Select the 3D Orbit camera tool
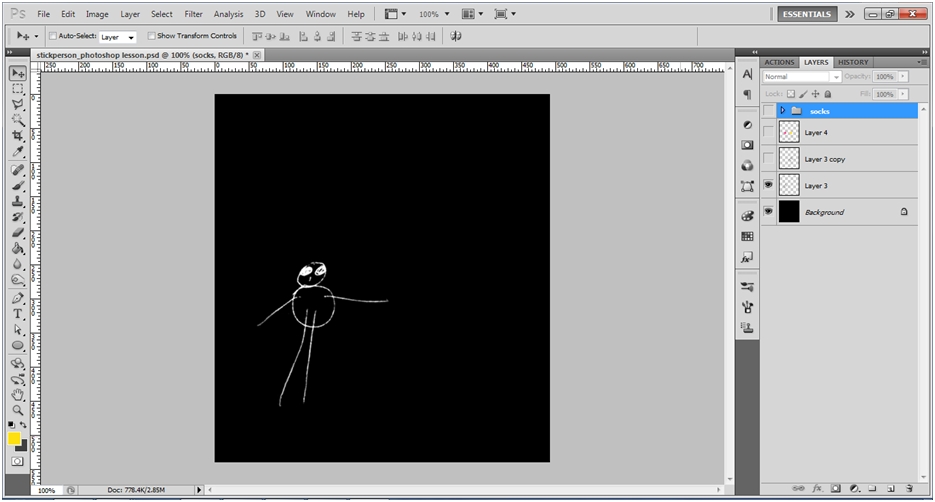The image size is (935, 502). pos(18,379)
